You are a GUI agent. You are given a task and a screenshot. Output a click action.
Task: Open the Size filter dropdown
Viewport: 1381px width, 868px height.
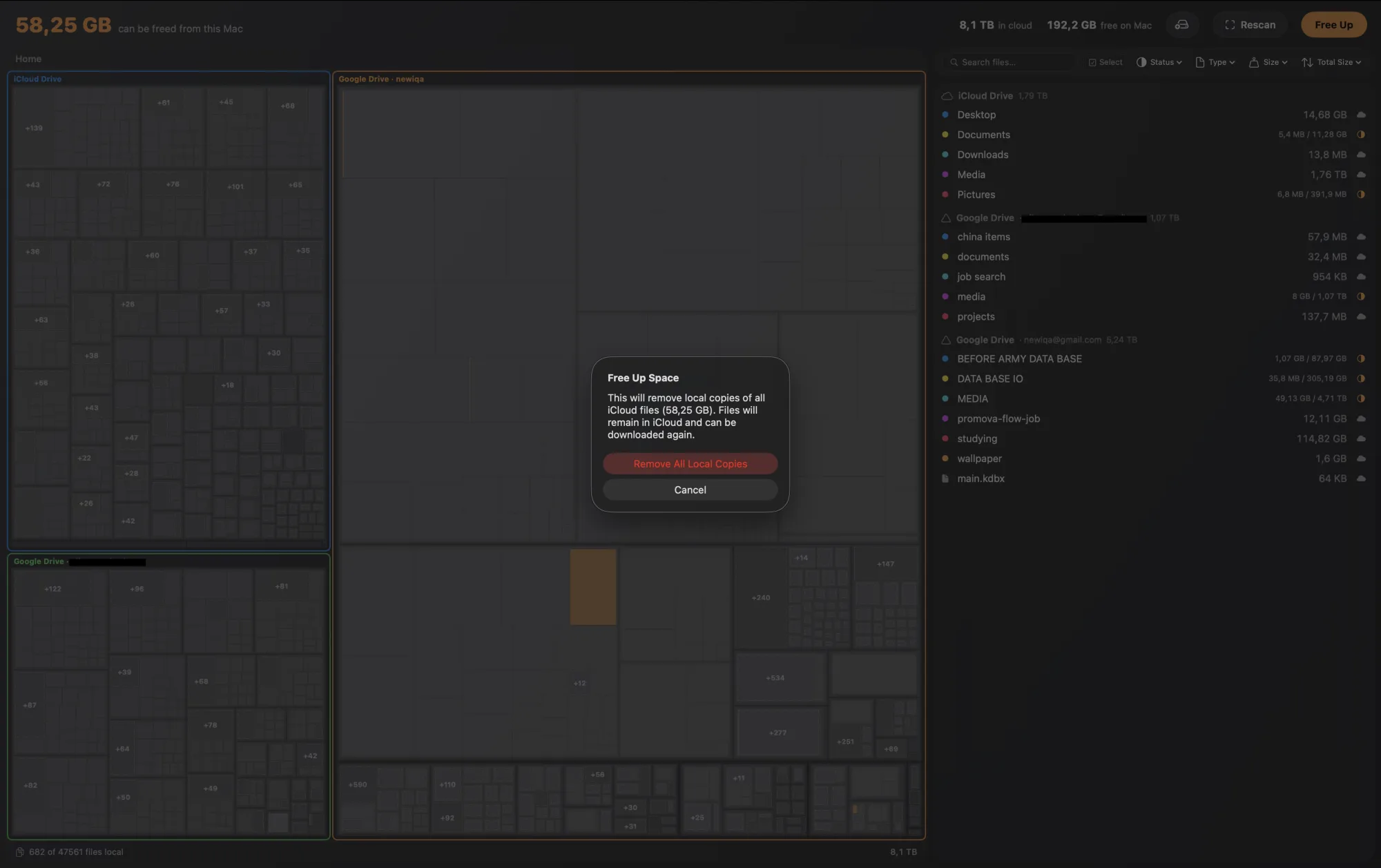coord(1268,62)
